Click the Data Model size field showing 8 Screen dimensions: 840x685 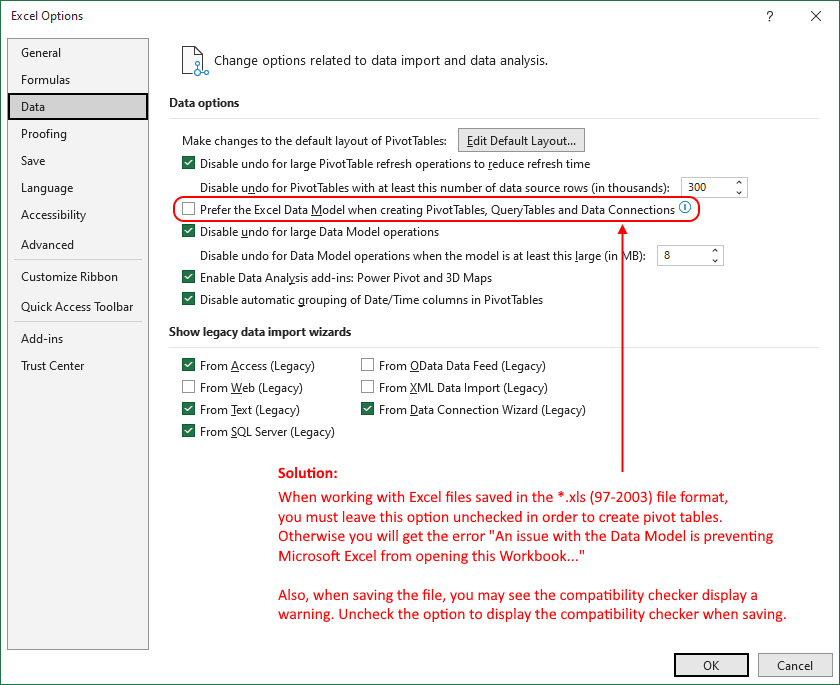(684, 255)
